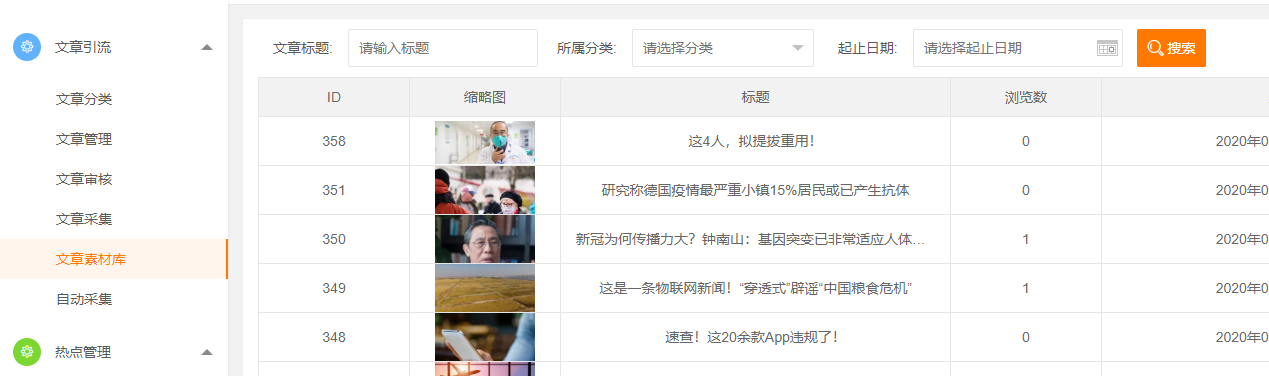Collapse the 文章引流 menu arrow

206,47
